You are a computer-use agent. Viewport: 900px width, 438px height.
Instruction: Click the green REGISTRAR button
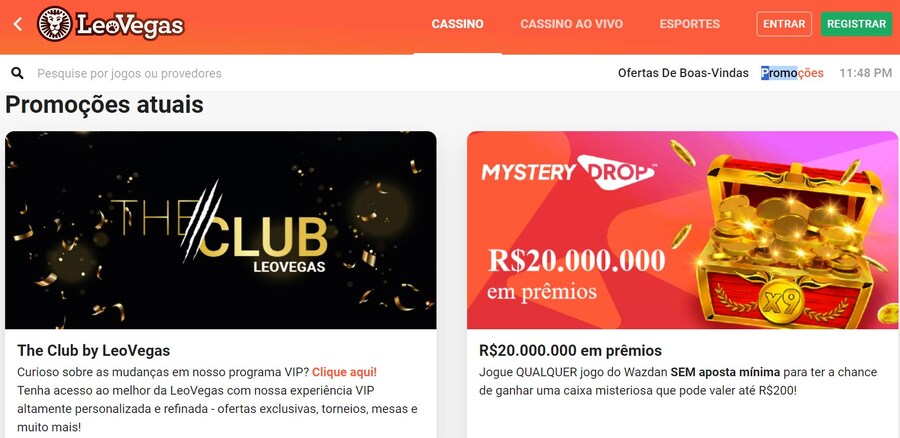(856, 24)
